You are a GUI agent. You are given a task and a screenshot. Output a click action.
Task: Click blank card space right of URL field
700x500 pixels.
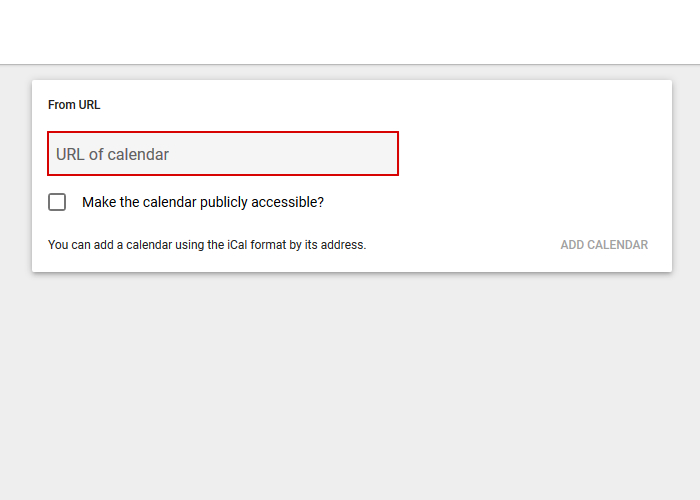click(530, 154)
